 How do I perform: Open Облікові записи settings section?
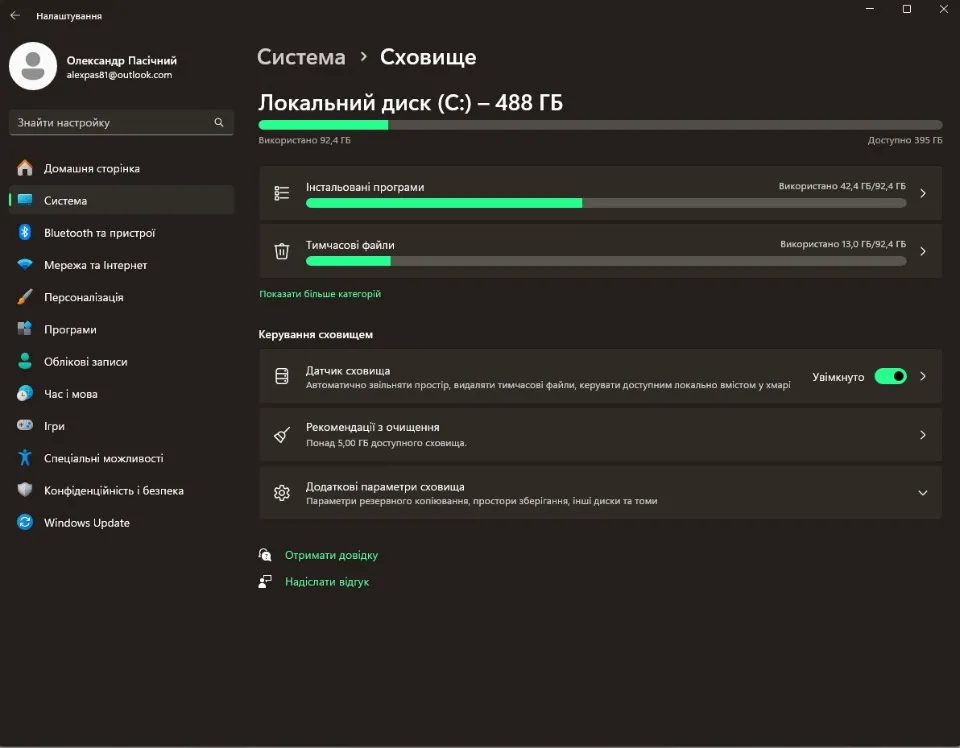coord(85,362)
